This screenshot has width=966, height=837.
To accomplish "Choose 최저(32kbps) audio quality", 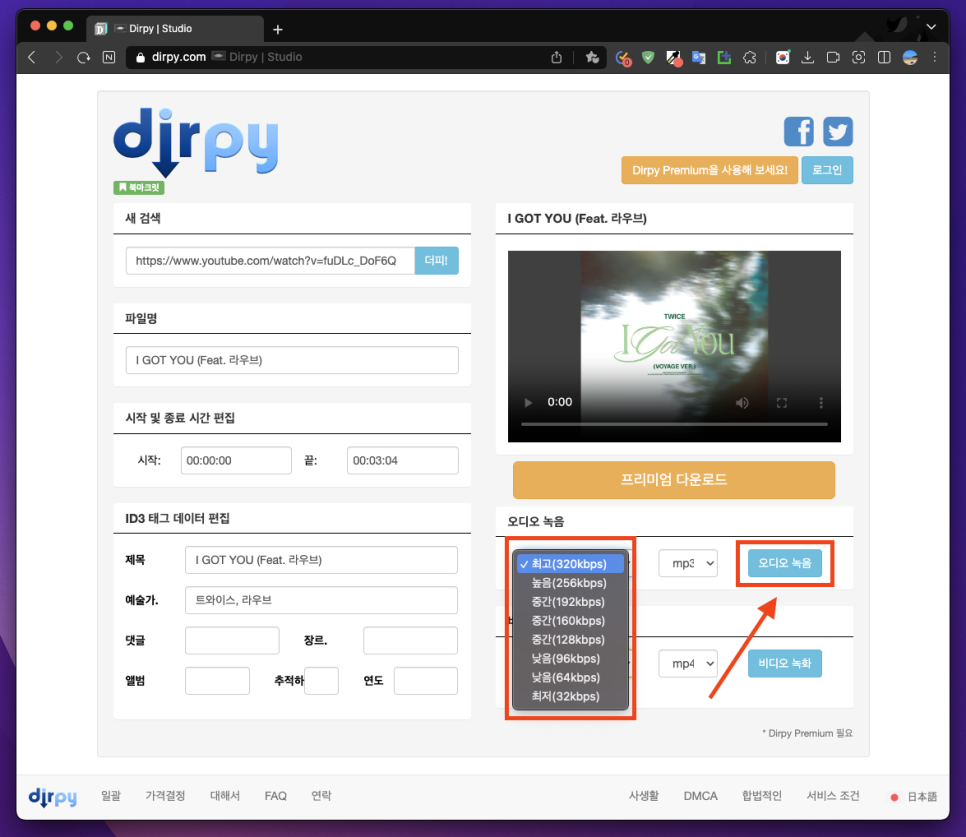I will [570, 697].
